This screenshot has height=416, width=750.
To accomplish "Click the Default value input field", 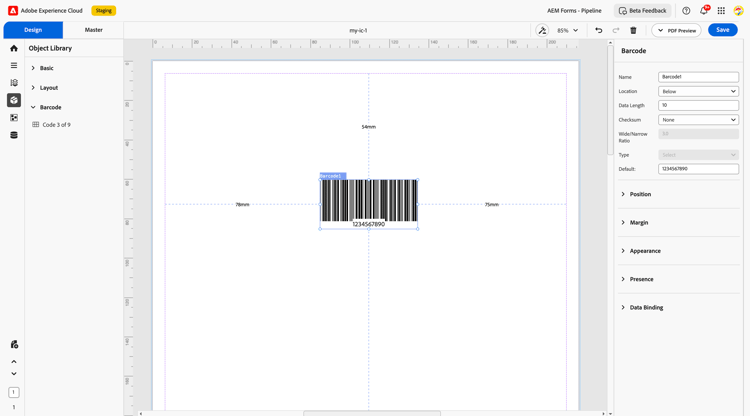I will point(698,169).
